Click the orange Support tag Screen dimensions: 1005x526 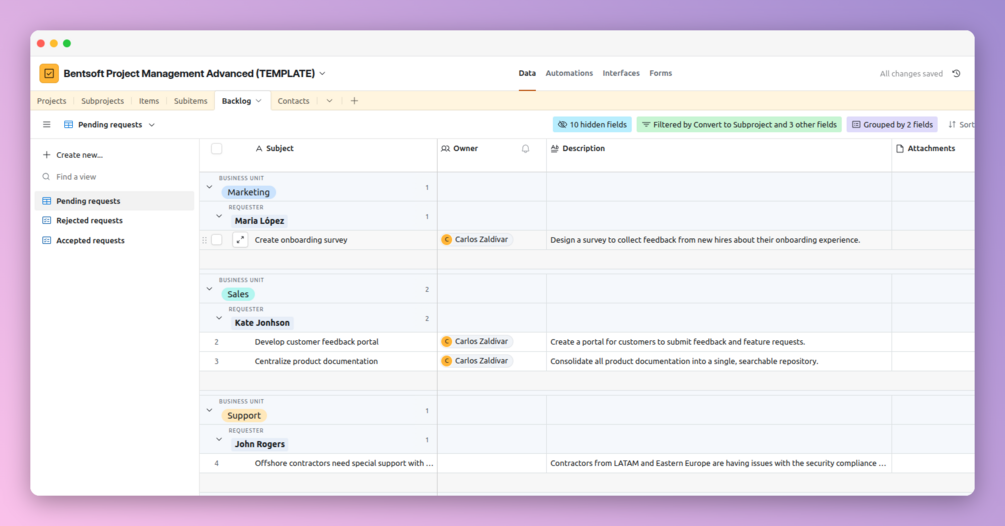244,415
